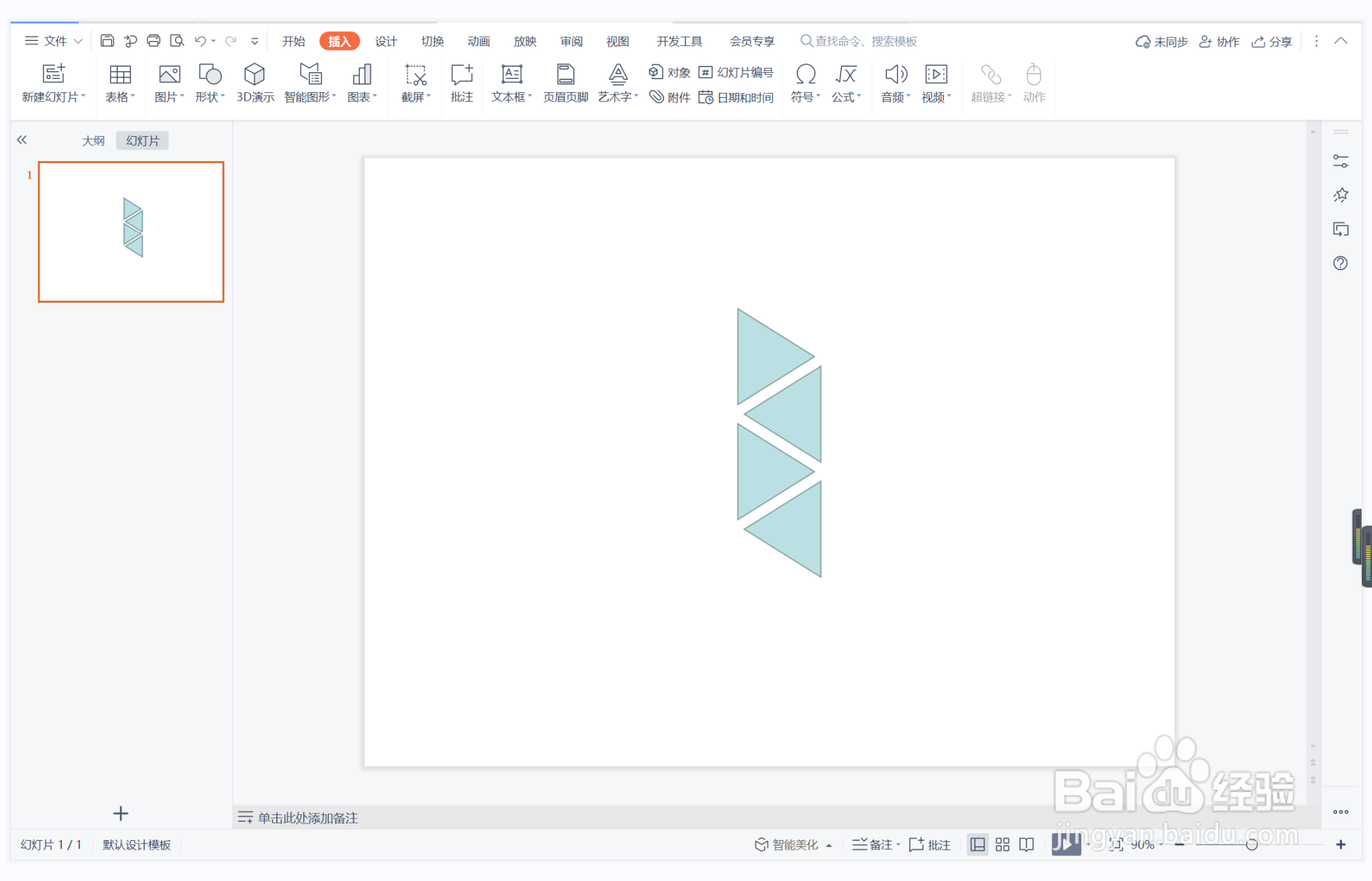Screen dimensions: 1372x881
Task: Click the save icon in quick toolbar
Action: click(x=107, y=41)
